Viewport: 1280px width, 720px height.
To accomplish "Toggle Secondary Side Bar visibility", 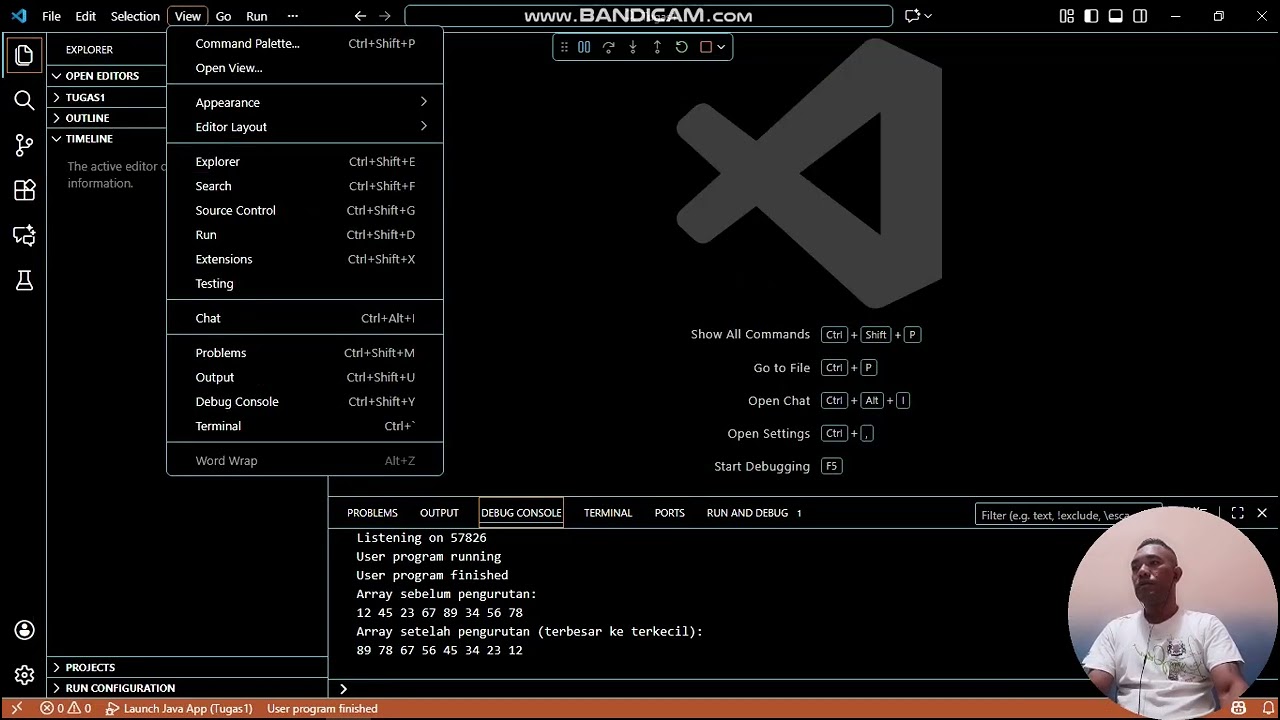I will tap(1140, 16).
